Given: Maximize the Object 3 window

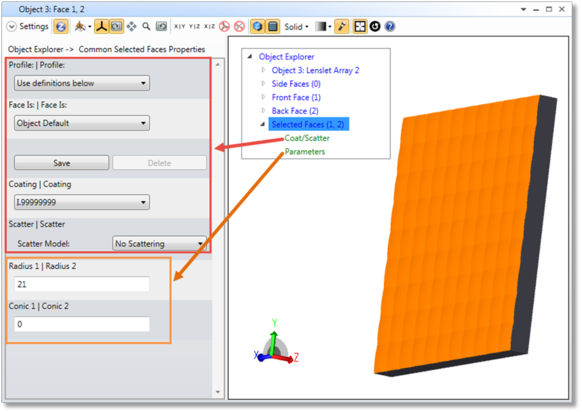Looking at the screenshot, I should tap(549, 10).
